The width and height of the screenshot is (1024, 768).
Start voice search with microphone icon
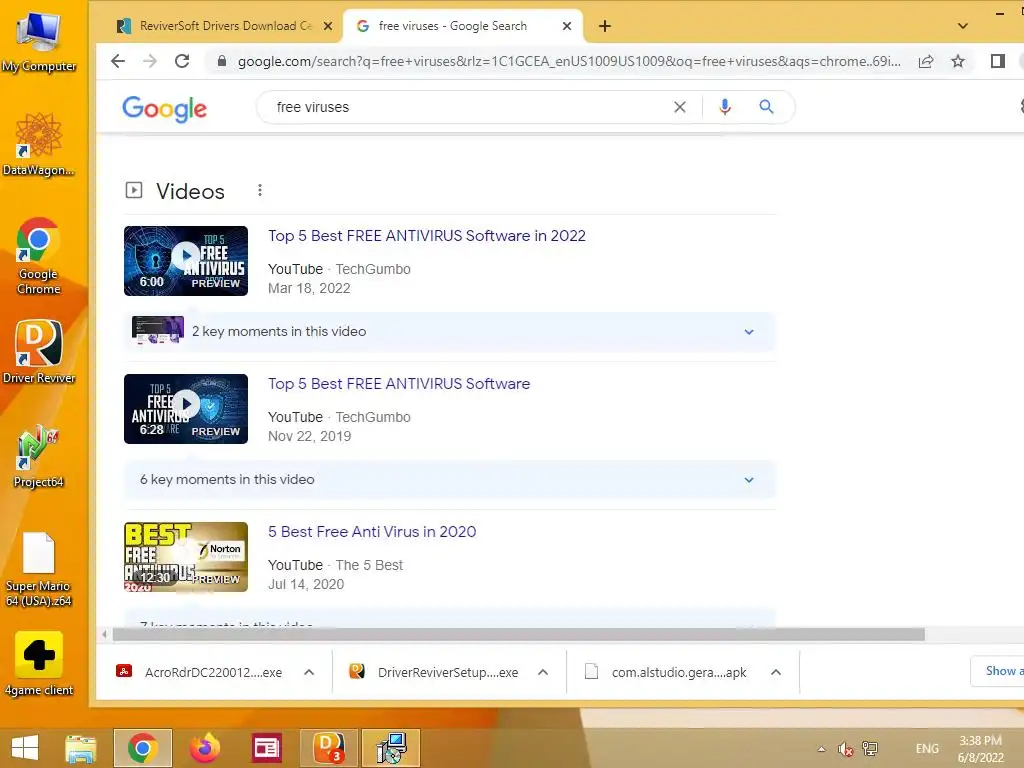coord(724,107)
